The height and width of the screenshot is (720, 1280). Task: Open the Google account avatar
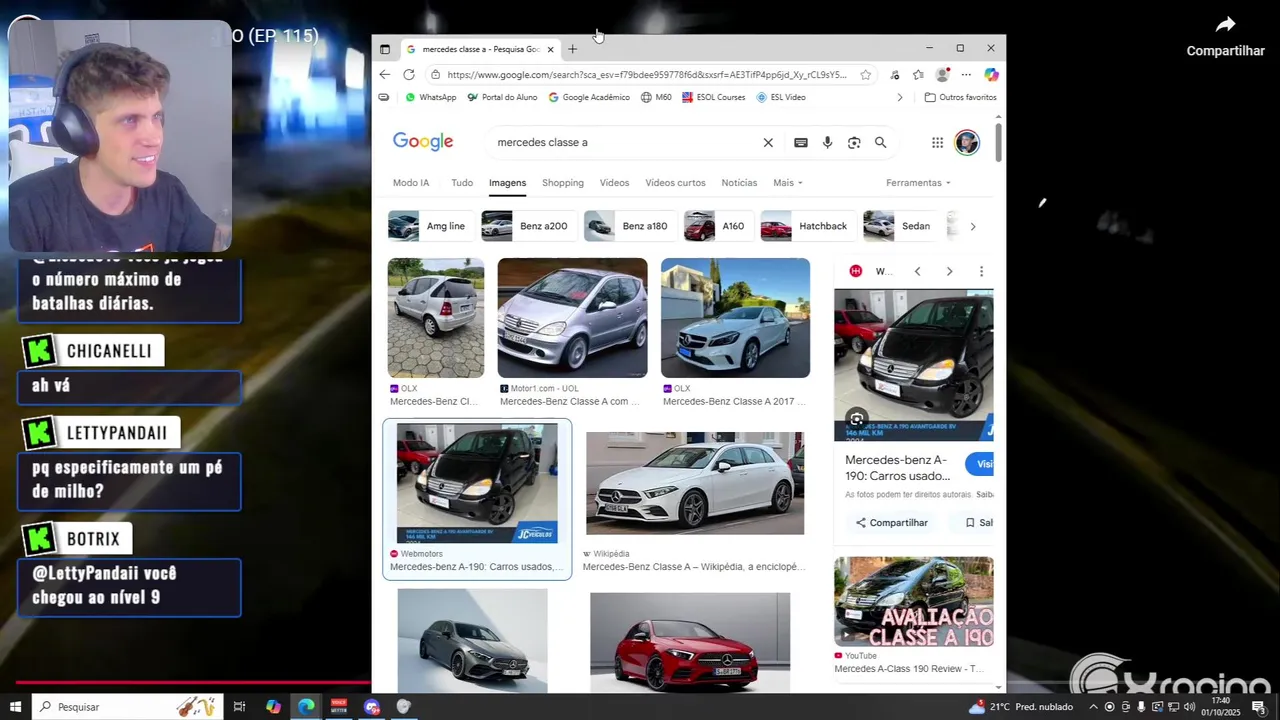(967, 142)
